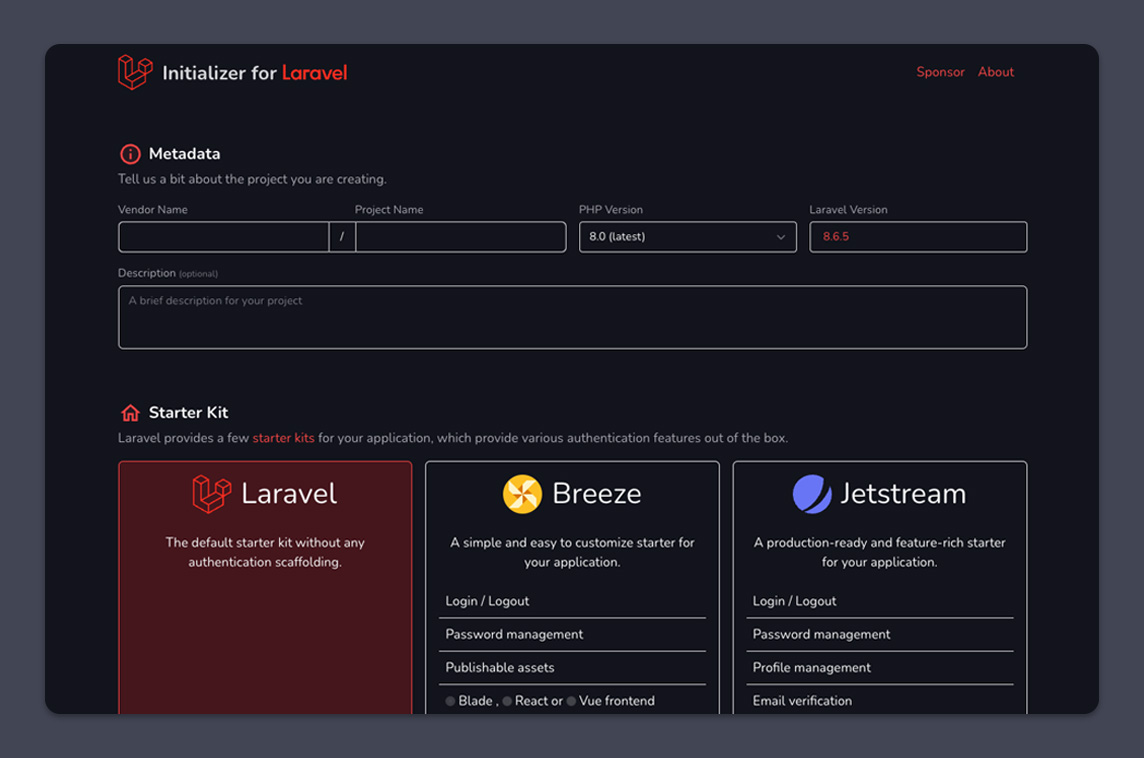
Task: Click the 'Metadata' section heading
Action: coord(185,154)
